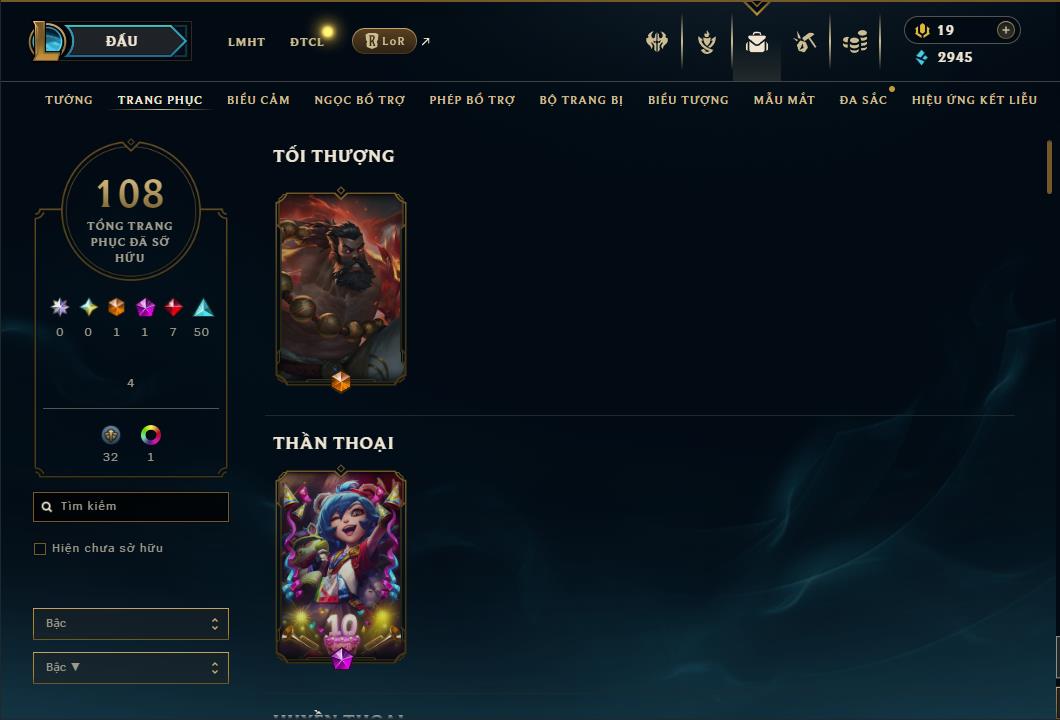Switch to the BIỂU CẢM tab
The image size is (1060, 720).
pos(258,100)
